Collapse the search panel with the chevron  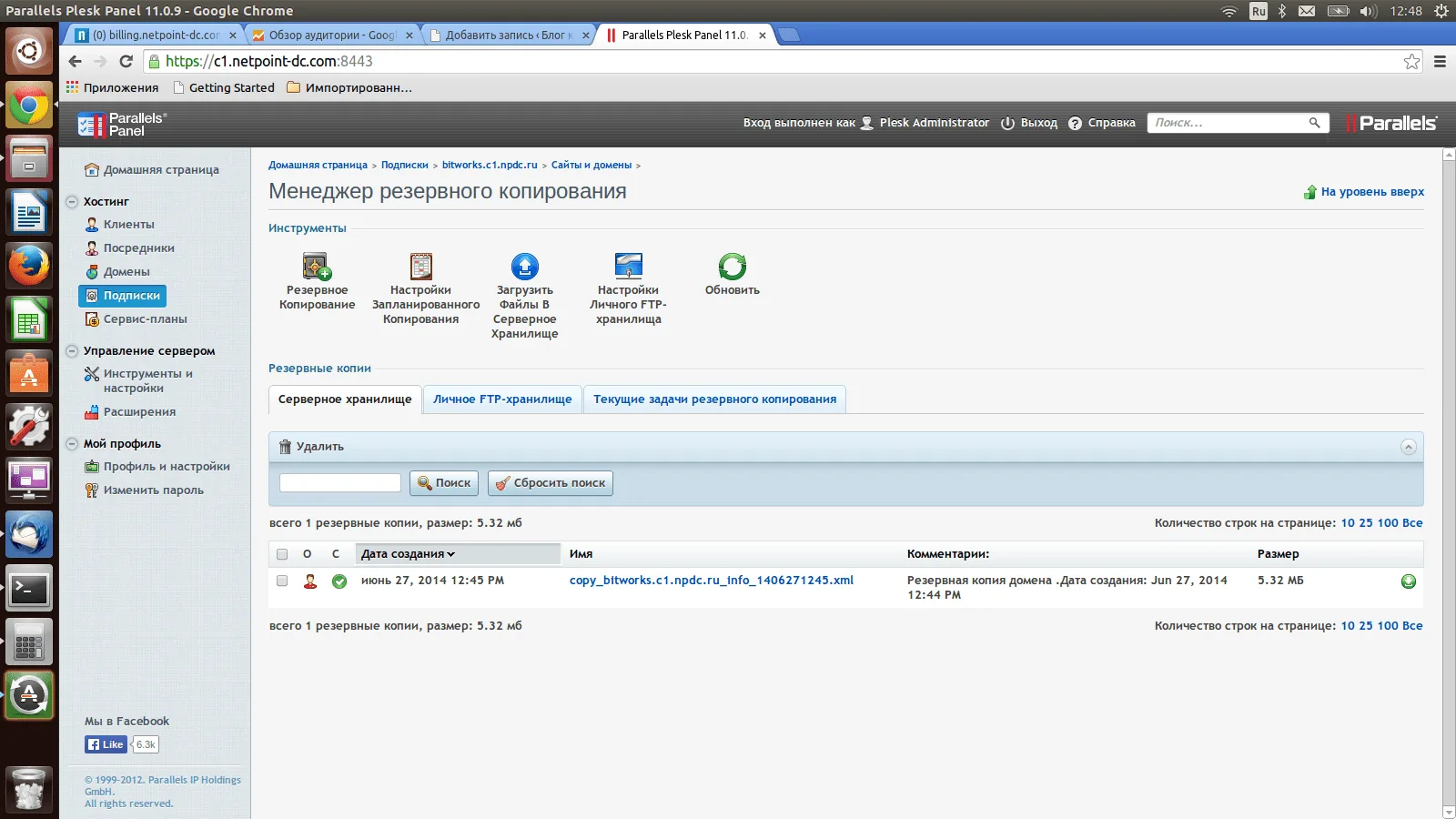[1410, 447]
